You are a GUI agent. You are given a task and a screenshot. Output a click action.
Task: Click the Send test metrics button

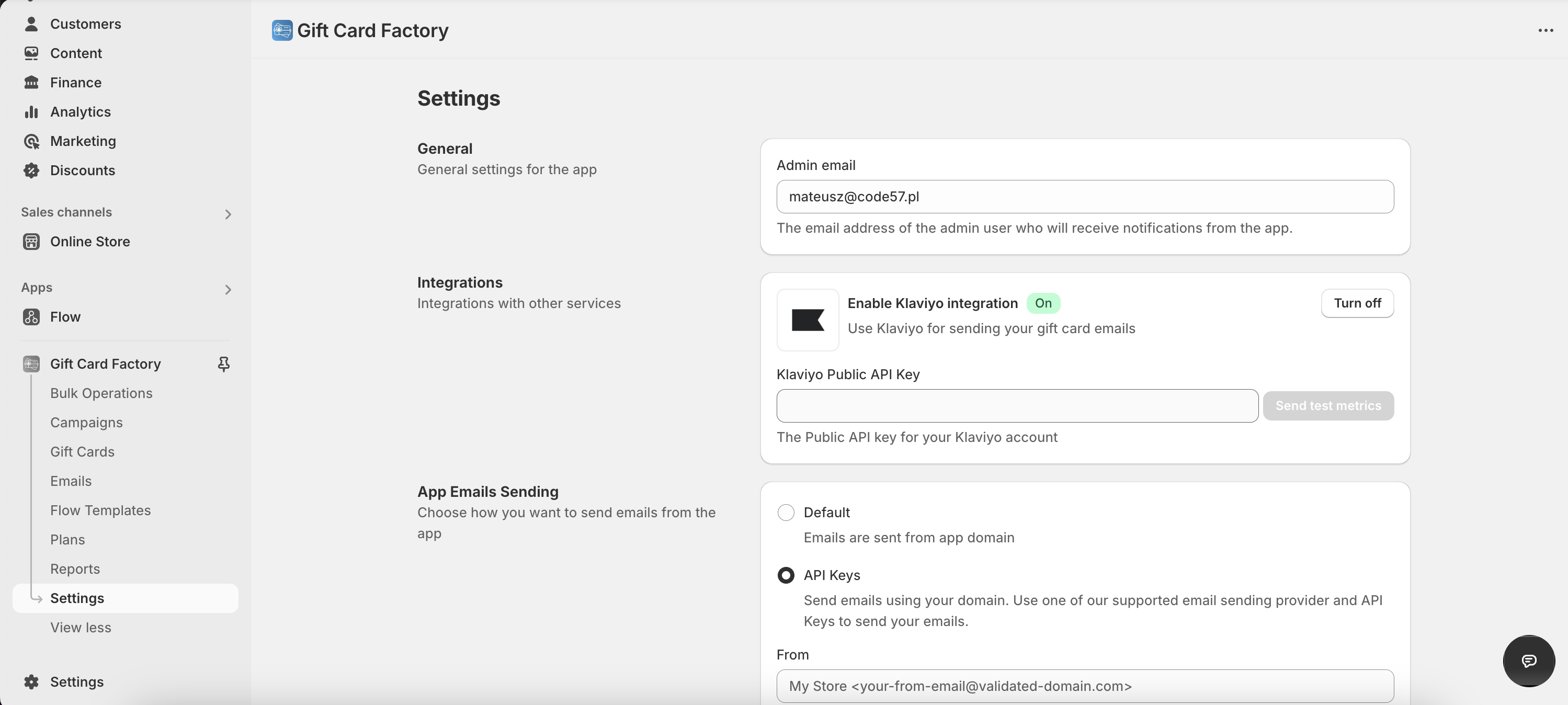pos(1327,406)
